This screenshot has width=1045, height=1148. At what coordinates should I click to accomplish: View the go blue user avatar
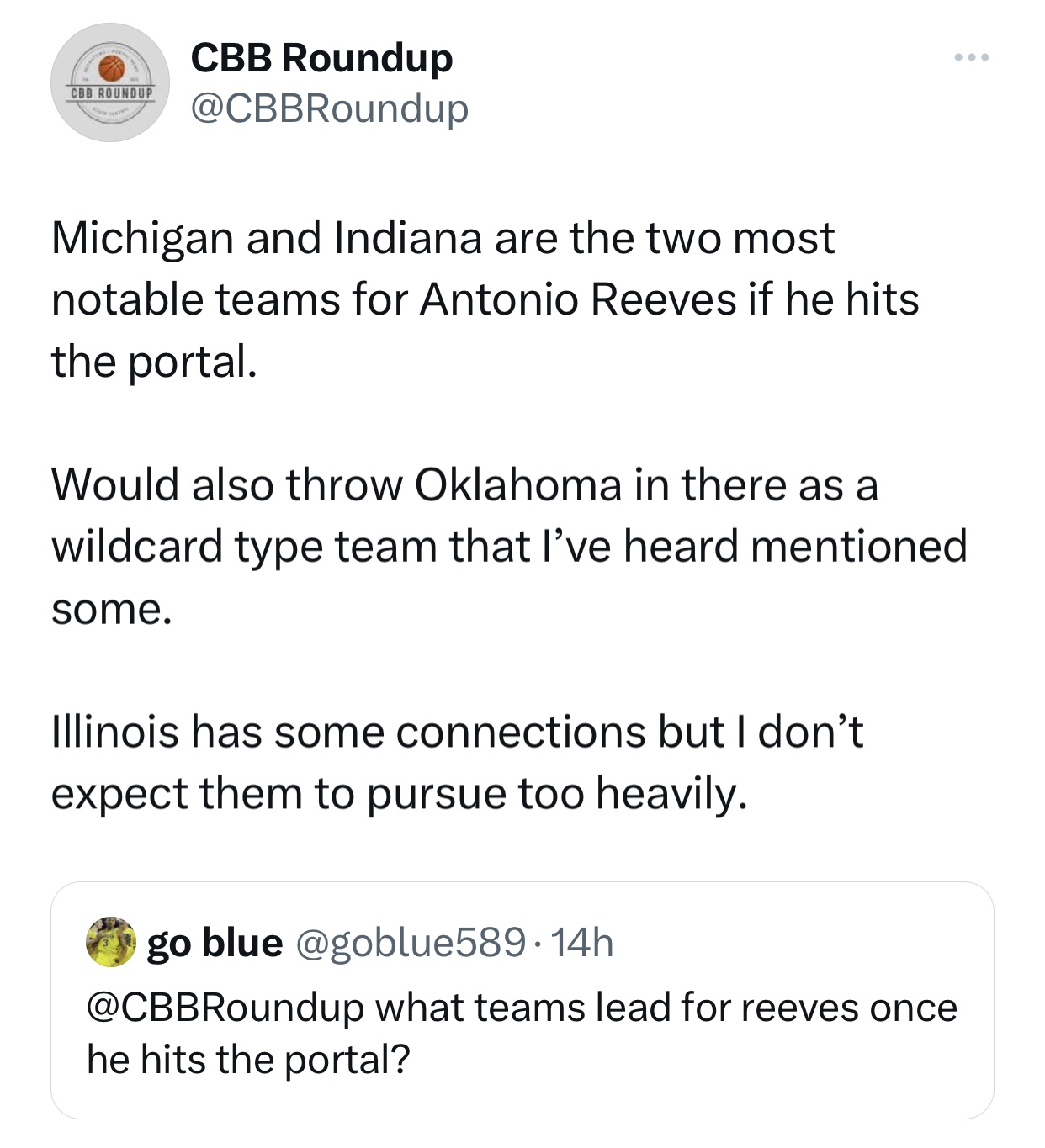[x=111, y=942]
